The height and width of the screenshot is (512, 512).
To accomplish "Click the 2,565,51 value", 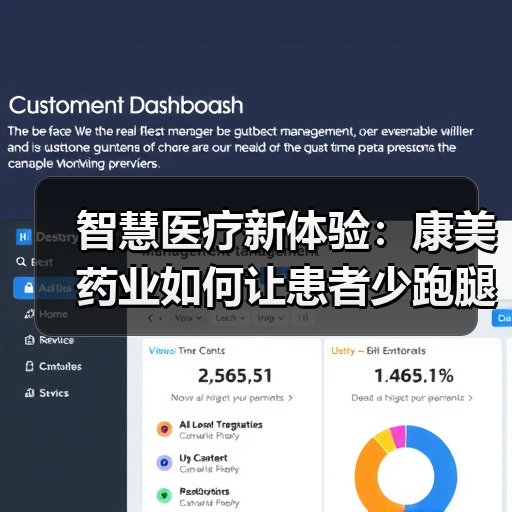I will (x=235, y=376).
